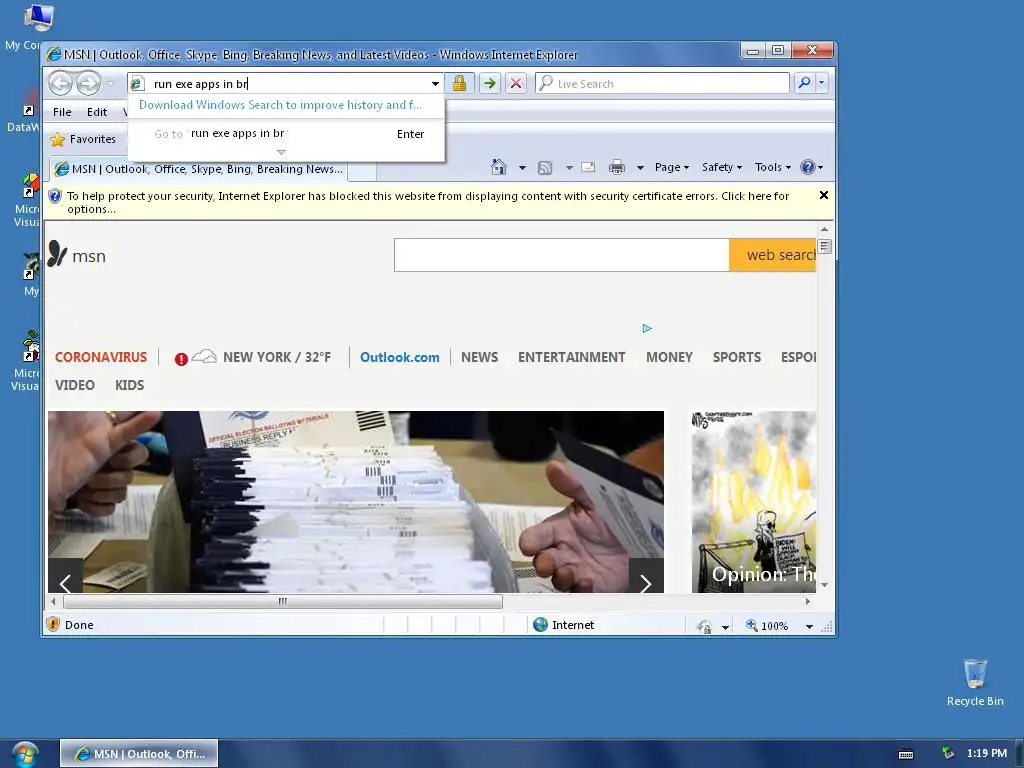Click the AdChoices triangle icon
The image size is (1024, 768).
(647, 328)
